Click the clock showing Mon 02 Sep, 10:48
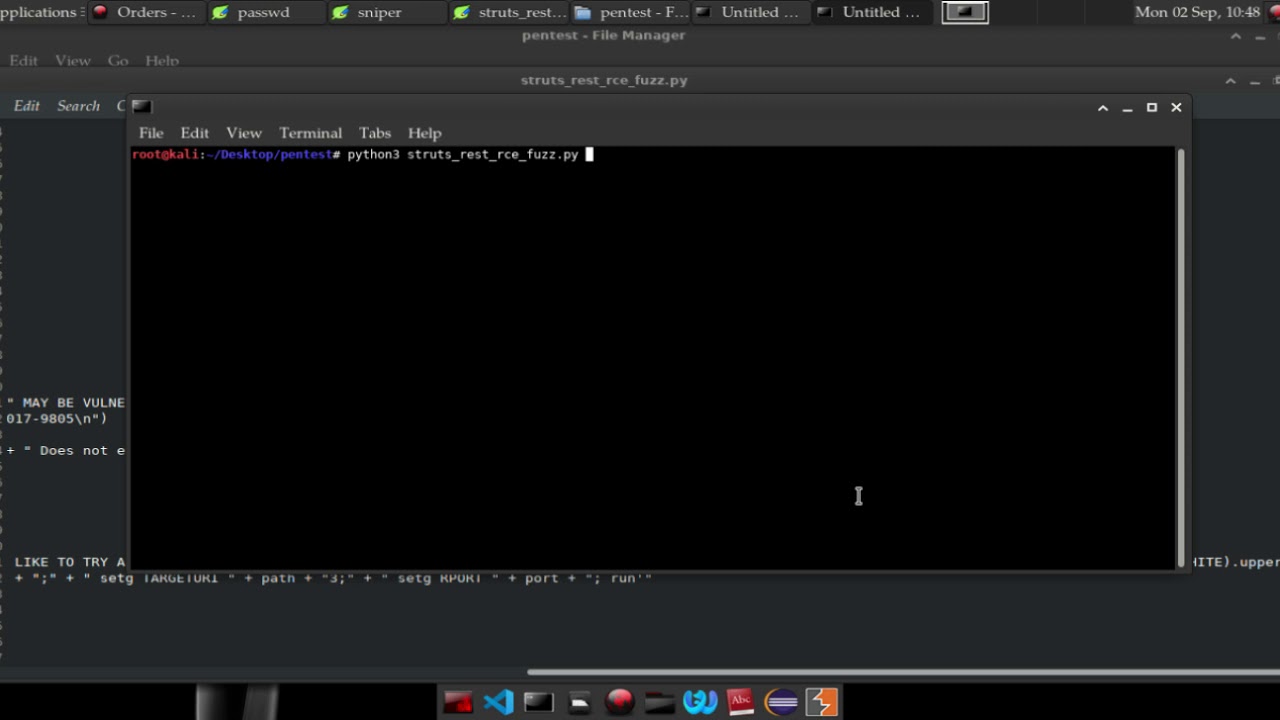This screenshot has width=1280, height=720. [x=1197, y=12]
